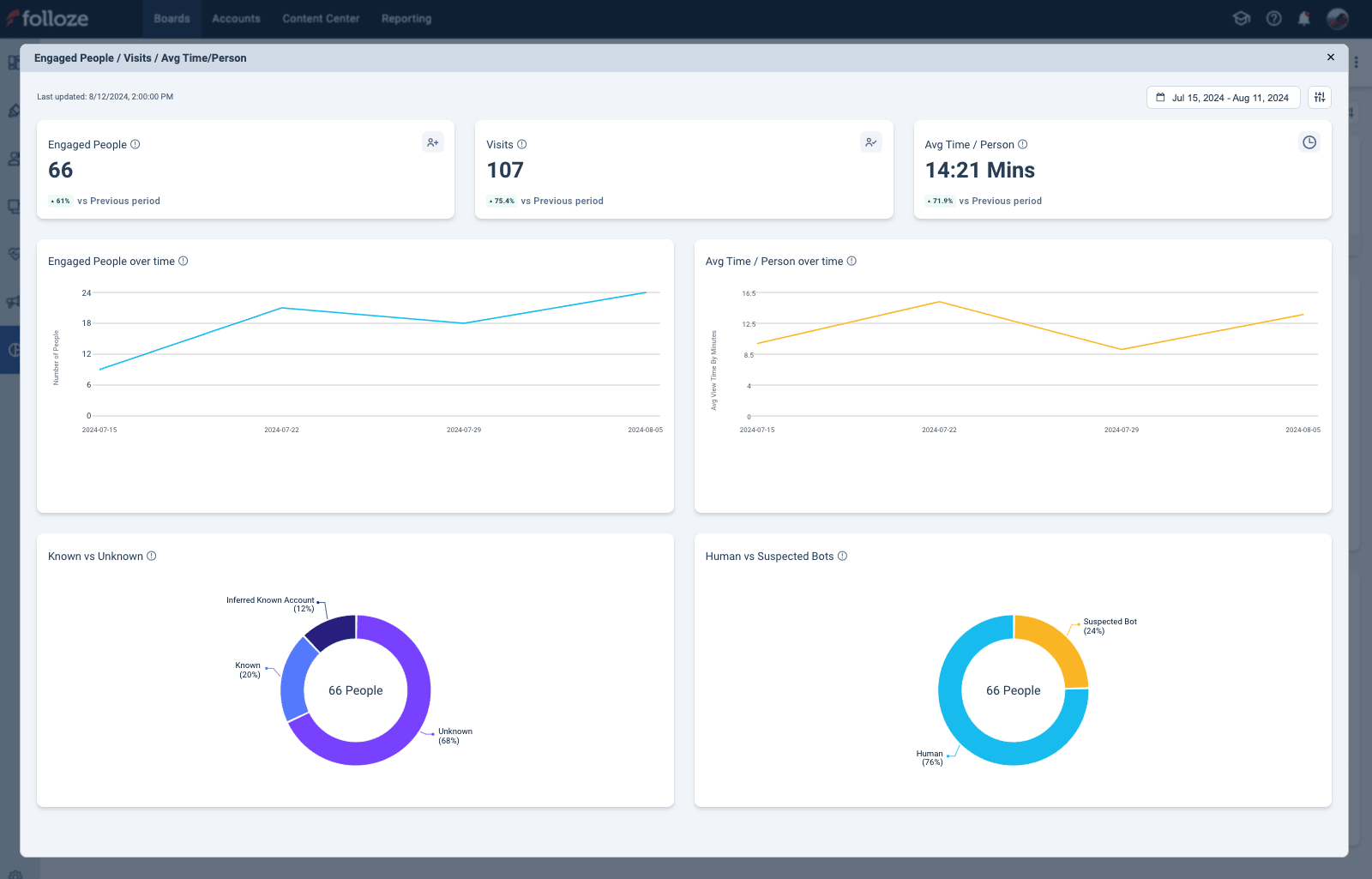
Task: Open the graduation cap learning icon
Action: pyautogui.click(x=1241, y=19)
